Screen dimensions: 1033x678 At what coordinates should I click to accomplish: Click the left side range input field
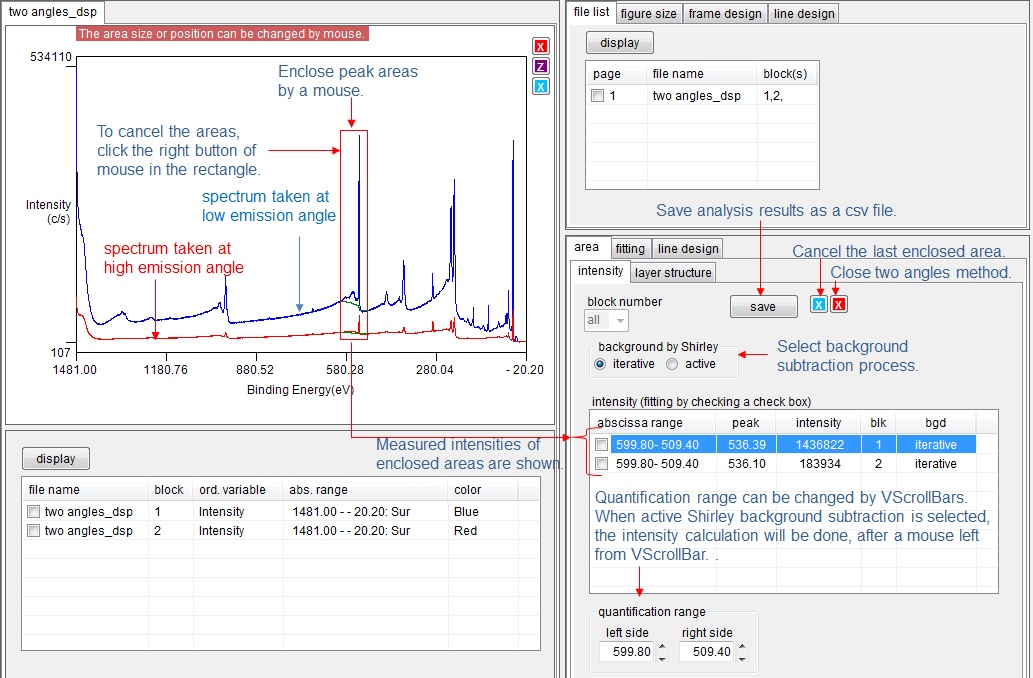628,652
